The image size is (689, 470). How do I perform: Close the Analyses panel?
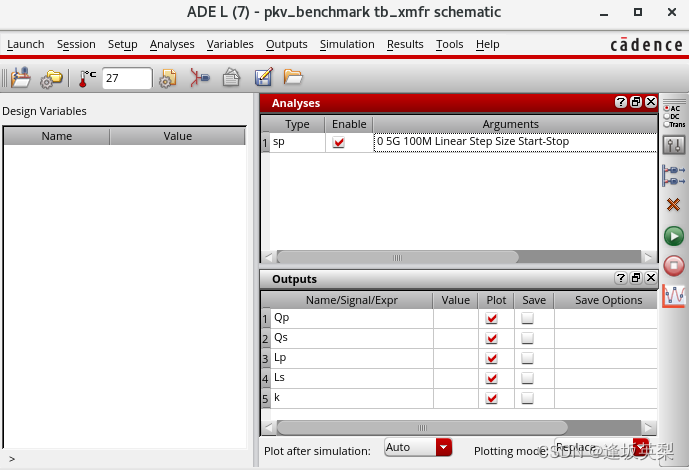[x=651, y=102]
